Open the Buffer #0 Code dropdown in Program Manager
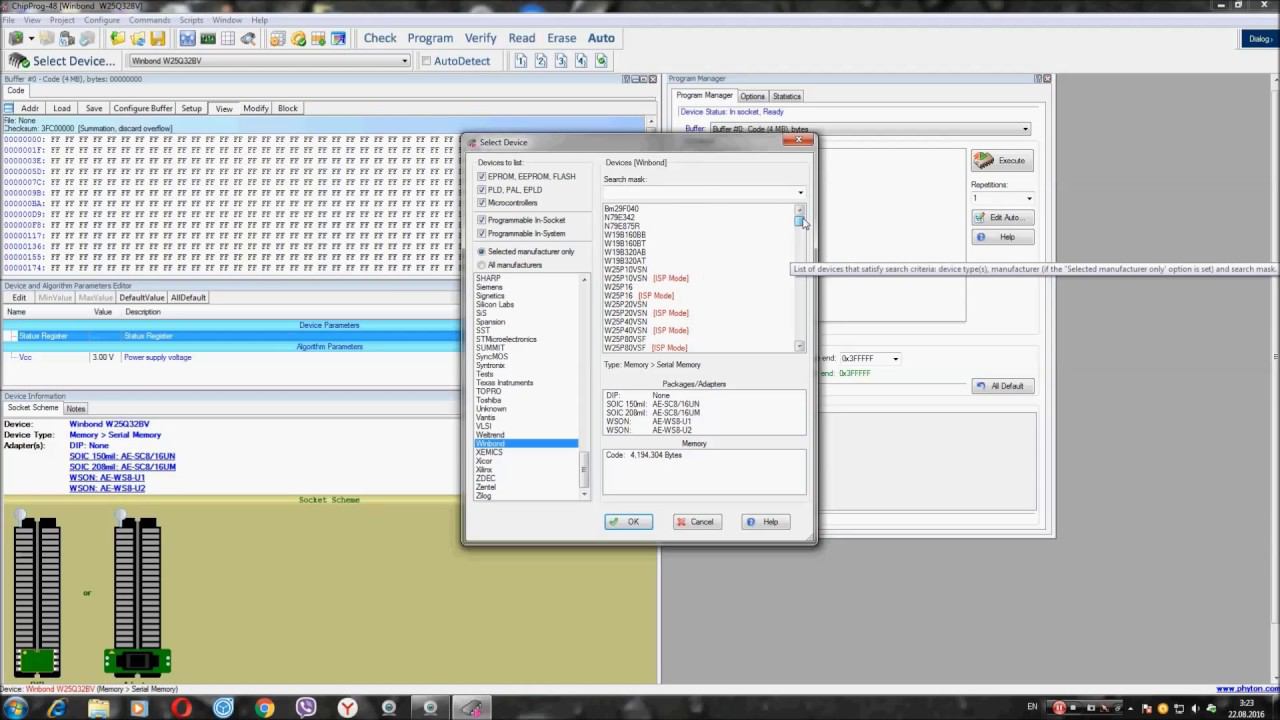The width and height of the screenshot is (1280, 720). [x=1024, y=129]
